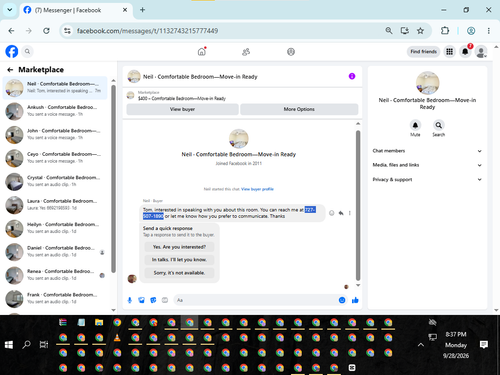The height and width of the screenshot is (375, 500).
Task: Expand Media, files and links section
Action: pos(427,165)
